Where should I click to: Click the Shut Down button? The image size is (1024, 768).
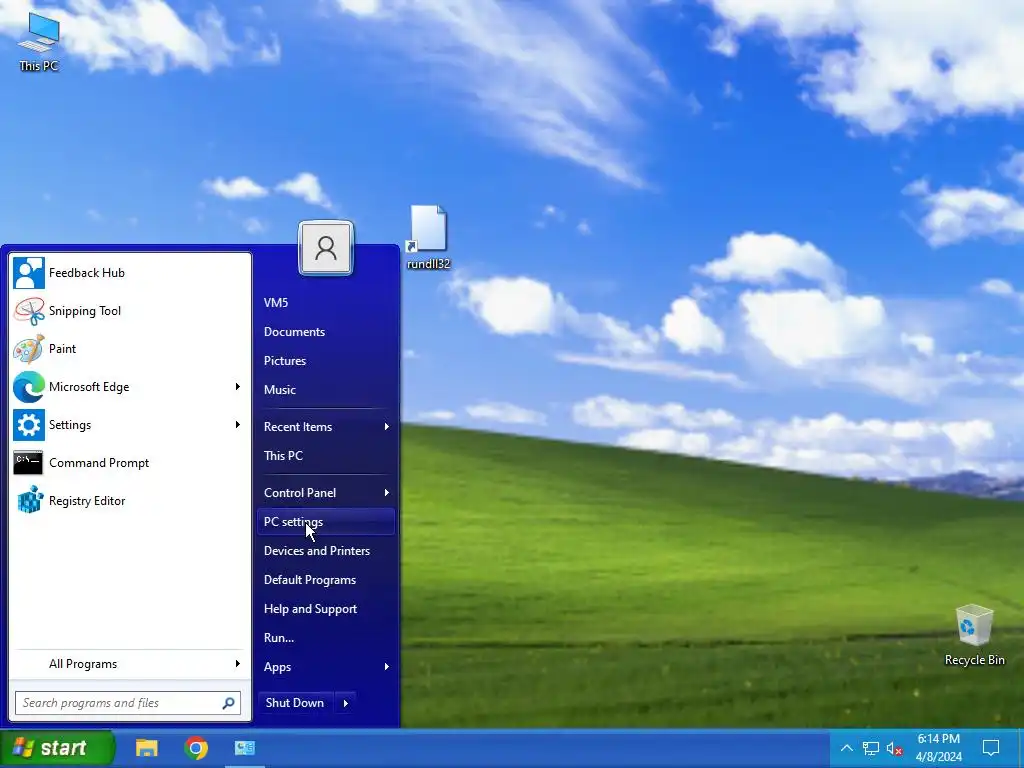(295, 703)
